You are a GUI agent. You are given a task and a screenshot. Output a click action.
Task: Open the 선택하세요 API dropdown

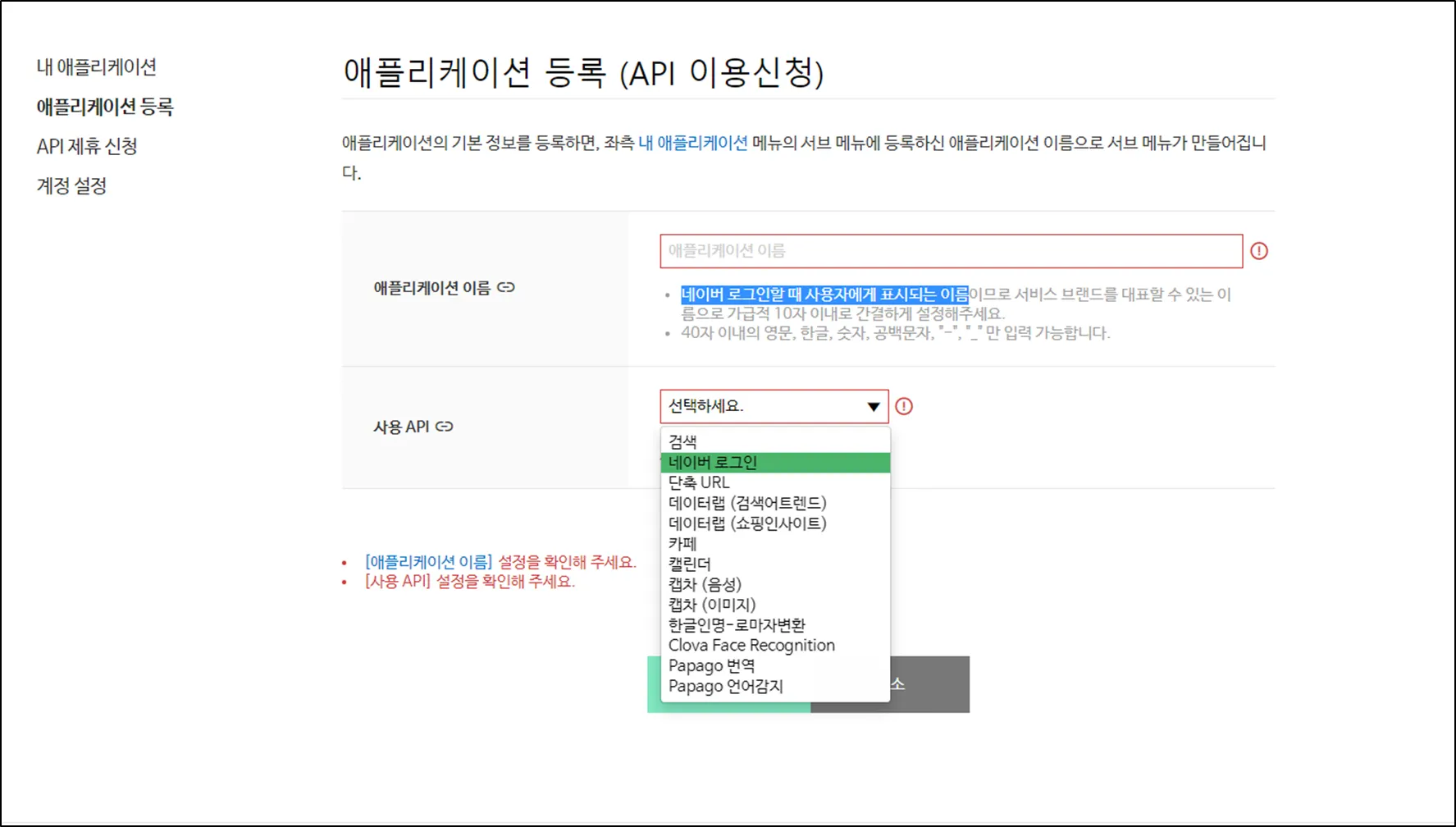point(774,406)
